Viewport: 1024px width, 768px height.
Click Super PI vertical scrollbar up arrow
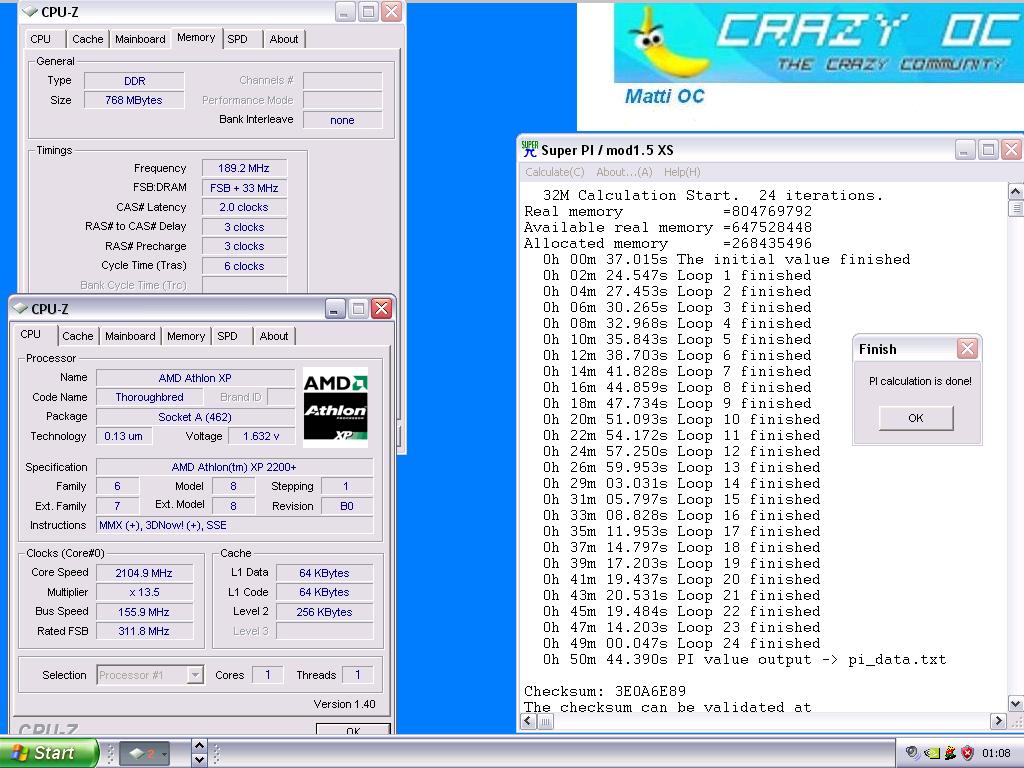click(1016, 191)
